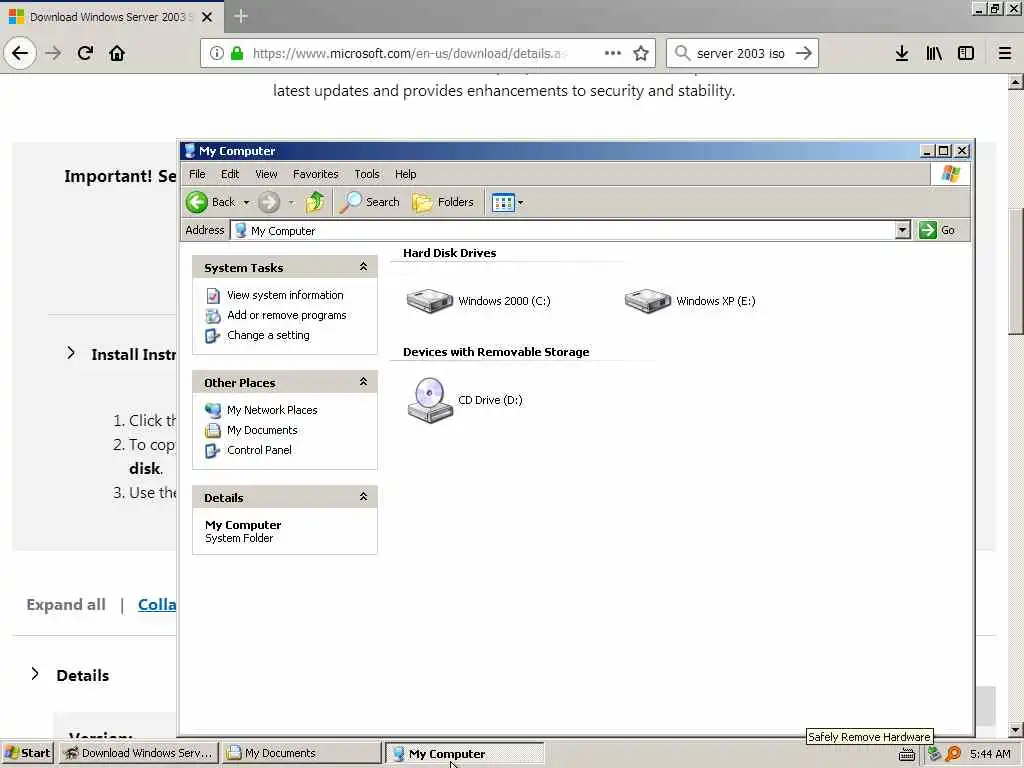Open Forward history dropdown arrow
This screenshot has width=1024, height=768.
[292, 202]
